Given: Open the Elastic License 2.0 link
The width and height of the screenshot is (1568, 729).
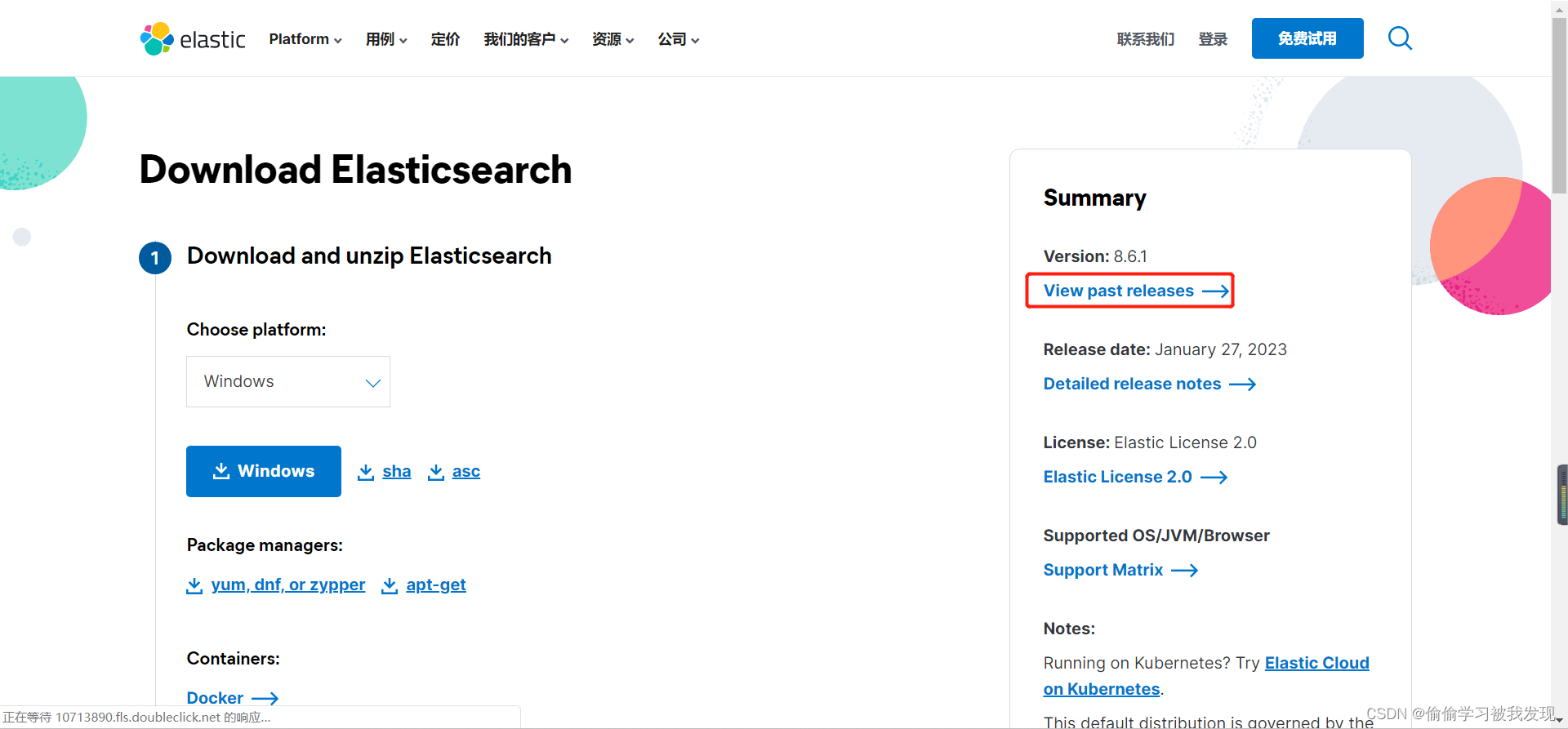Looking at the screenshot, I should (1118, 478).
